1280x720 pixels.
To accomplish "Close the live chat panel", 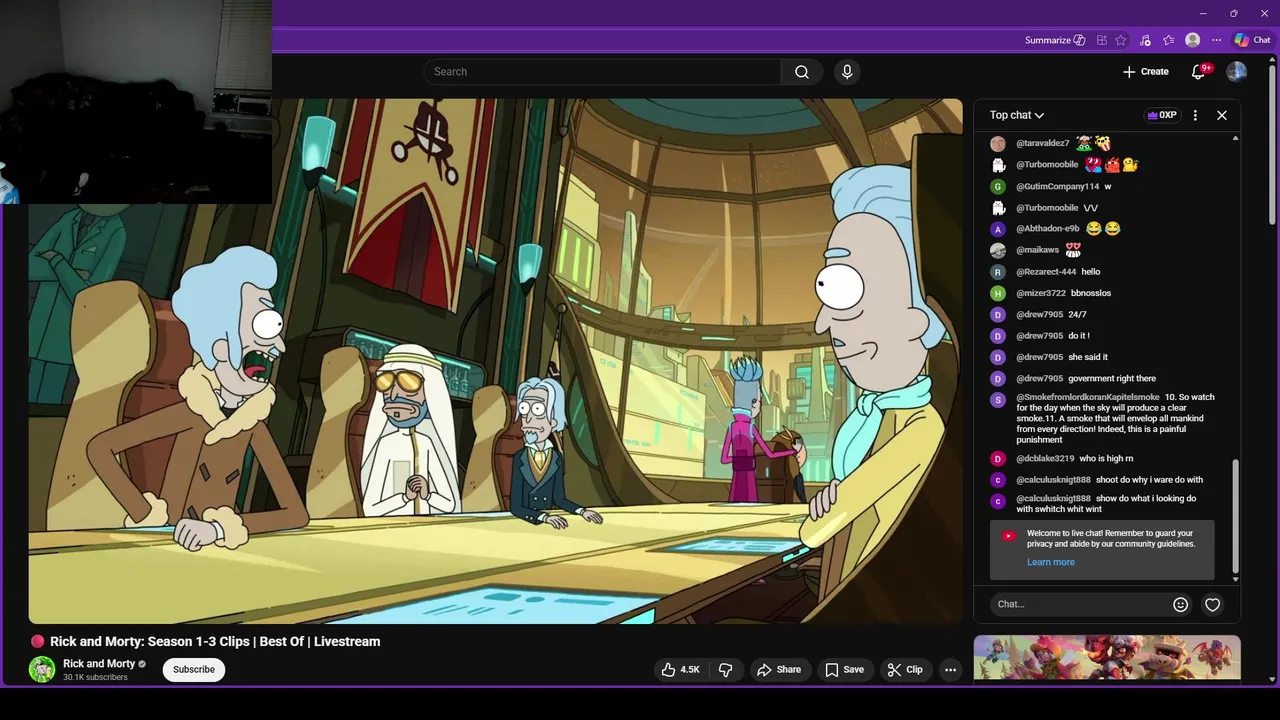I will [x=1222, y=115].
